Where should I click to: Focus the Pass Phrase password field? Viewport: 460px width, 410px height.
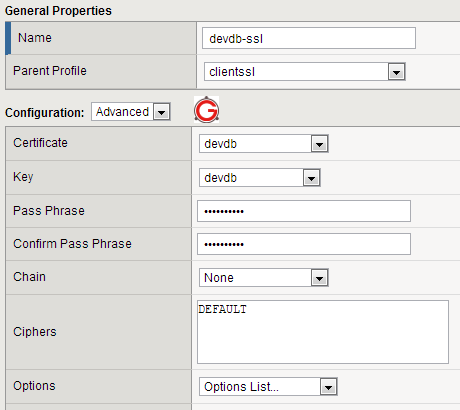point(304,211)
